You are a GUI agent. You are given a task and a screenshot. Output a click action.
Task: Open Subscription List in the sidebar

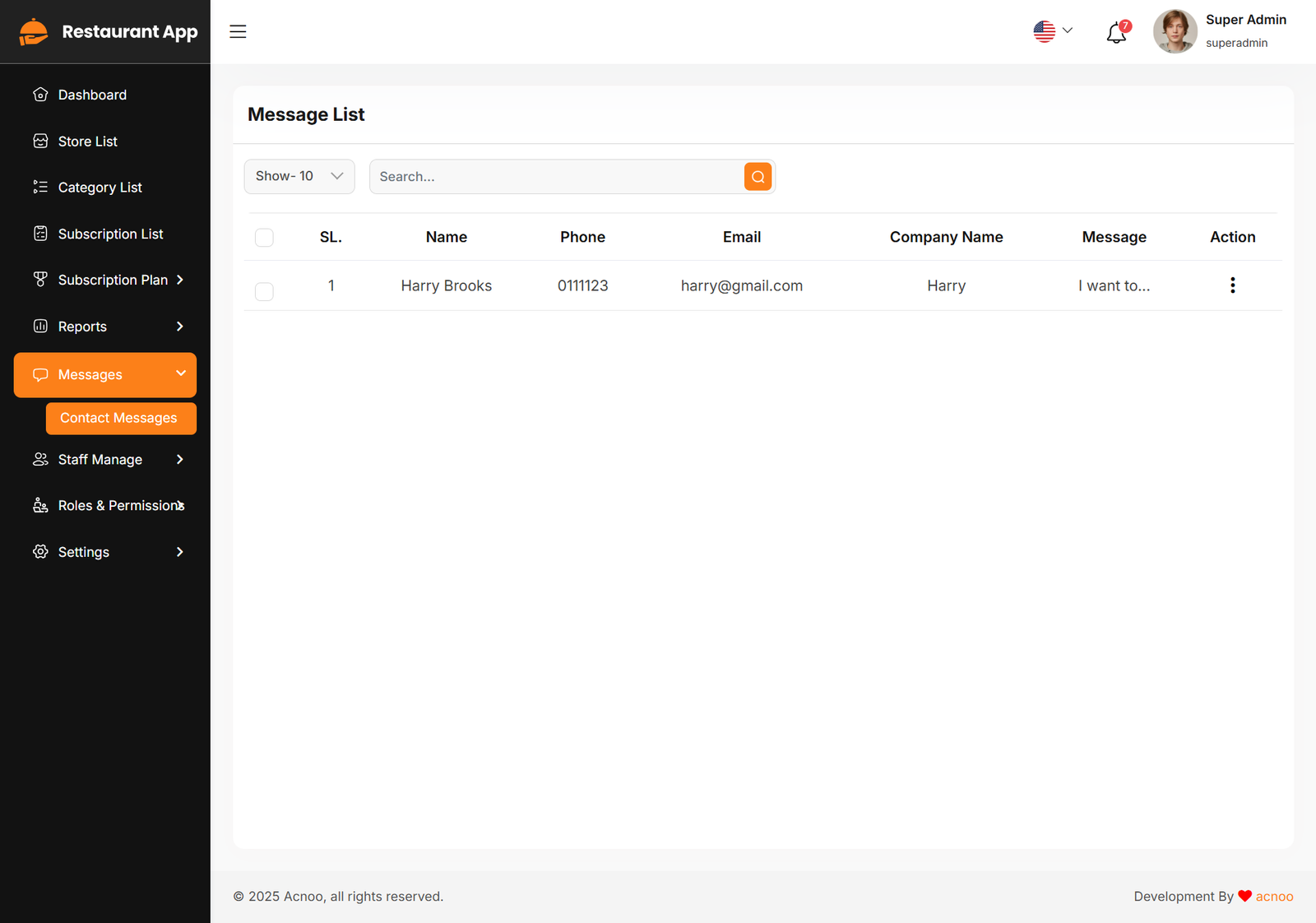tap(110, 234)
